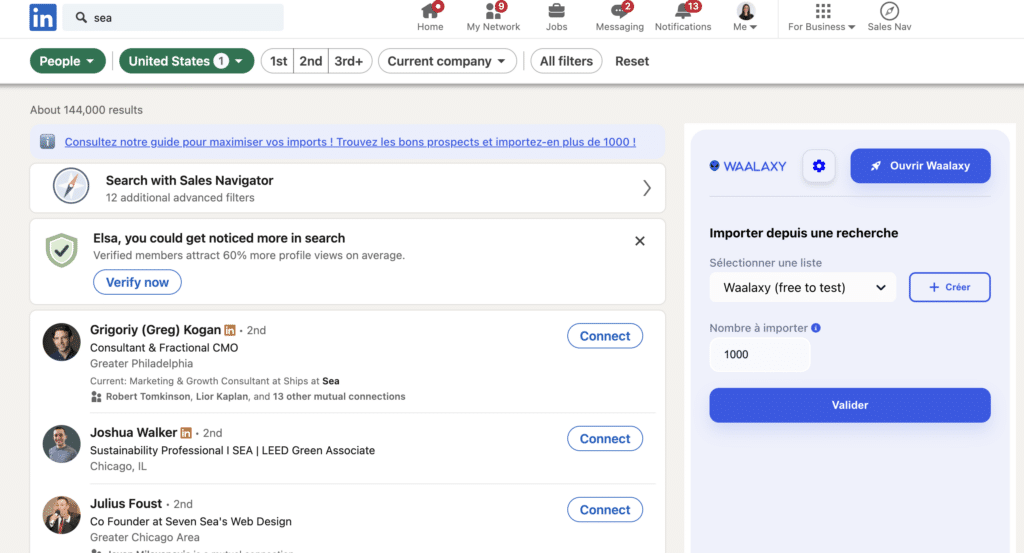Expand the People filter dropdown
Screen dimensions: 1024x553
tap(68, 61)
